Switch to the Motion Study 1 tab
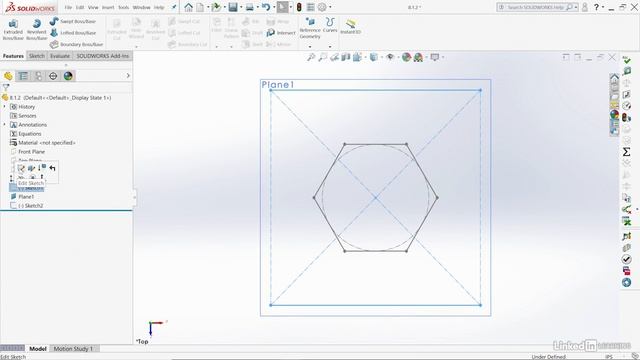The width and height of the screenshot is (640, 360). tap(73, 349)
